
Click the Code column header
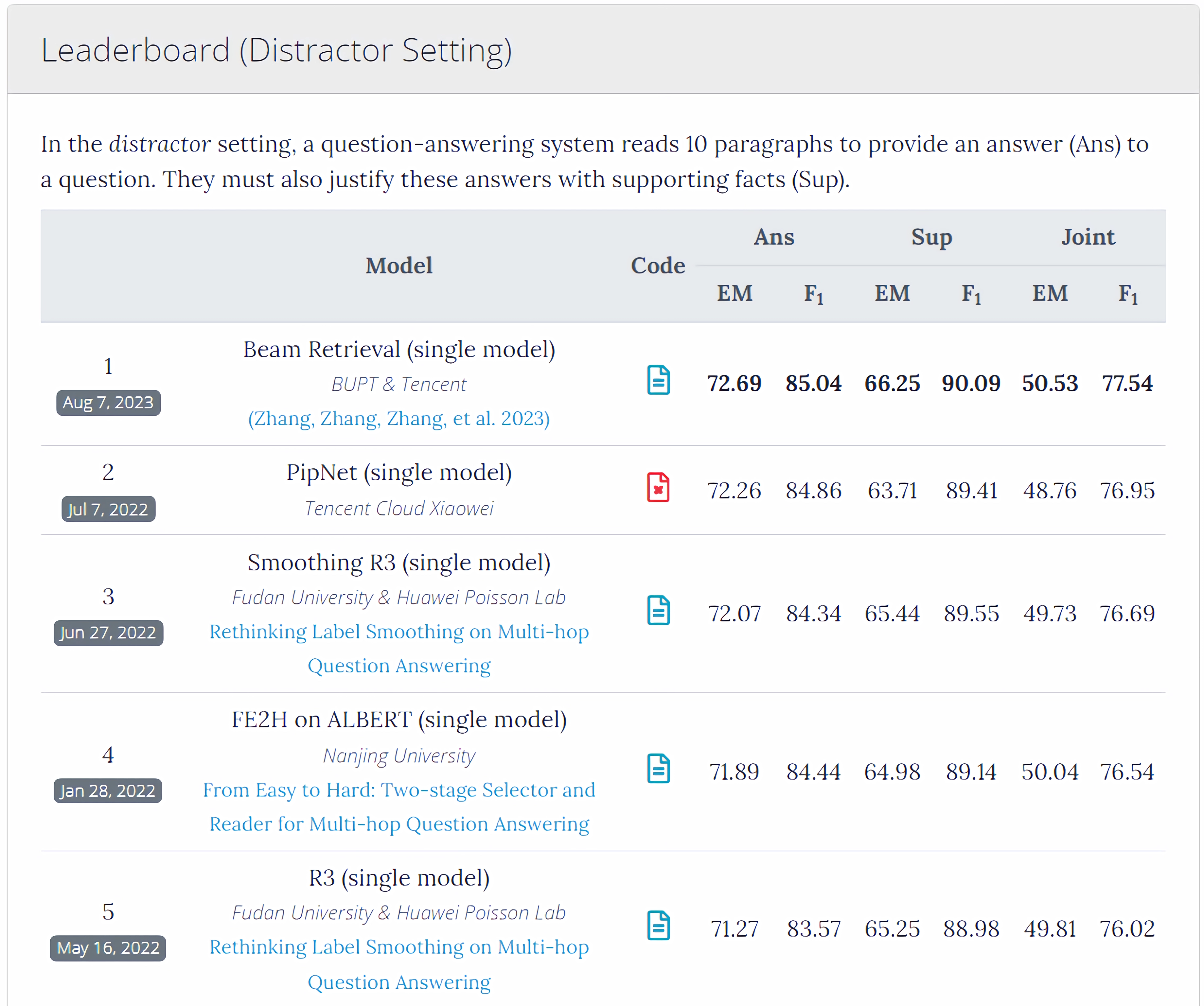[x=658, y=266]
